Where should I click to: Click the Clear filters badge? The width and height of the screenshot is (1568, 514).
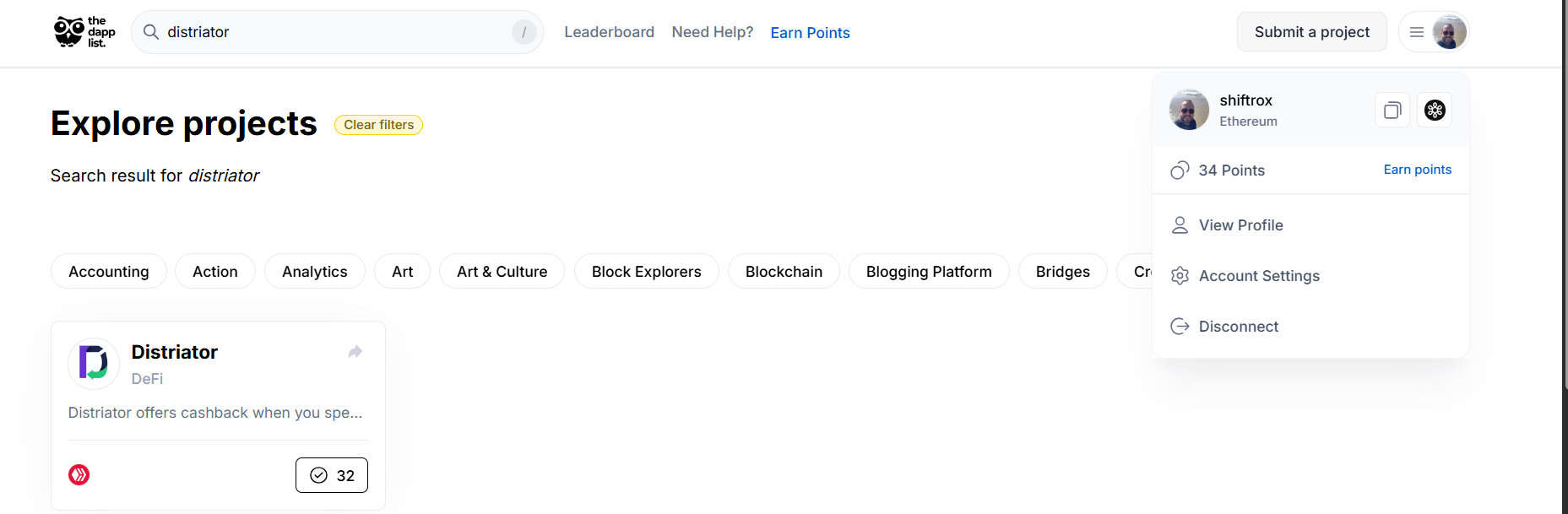pyautogui.click(x=378, y=125)
